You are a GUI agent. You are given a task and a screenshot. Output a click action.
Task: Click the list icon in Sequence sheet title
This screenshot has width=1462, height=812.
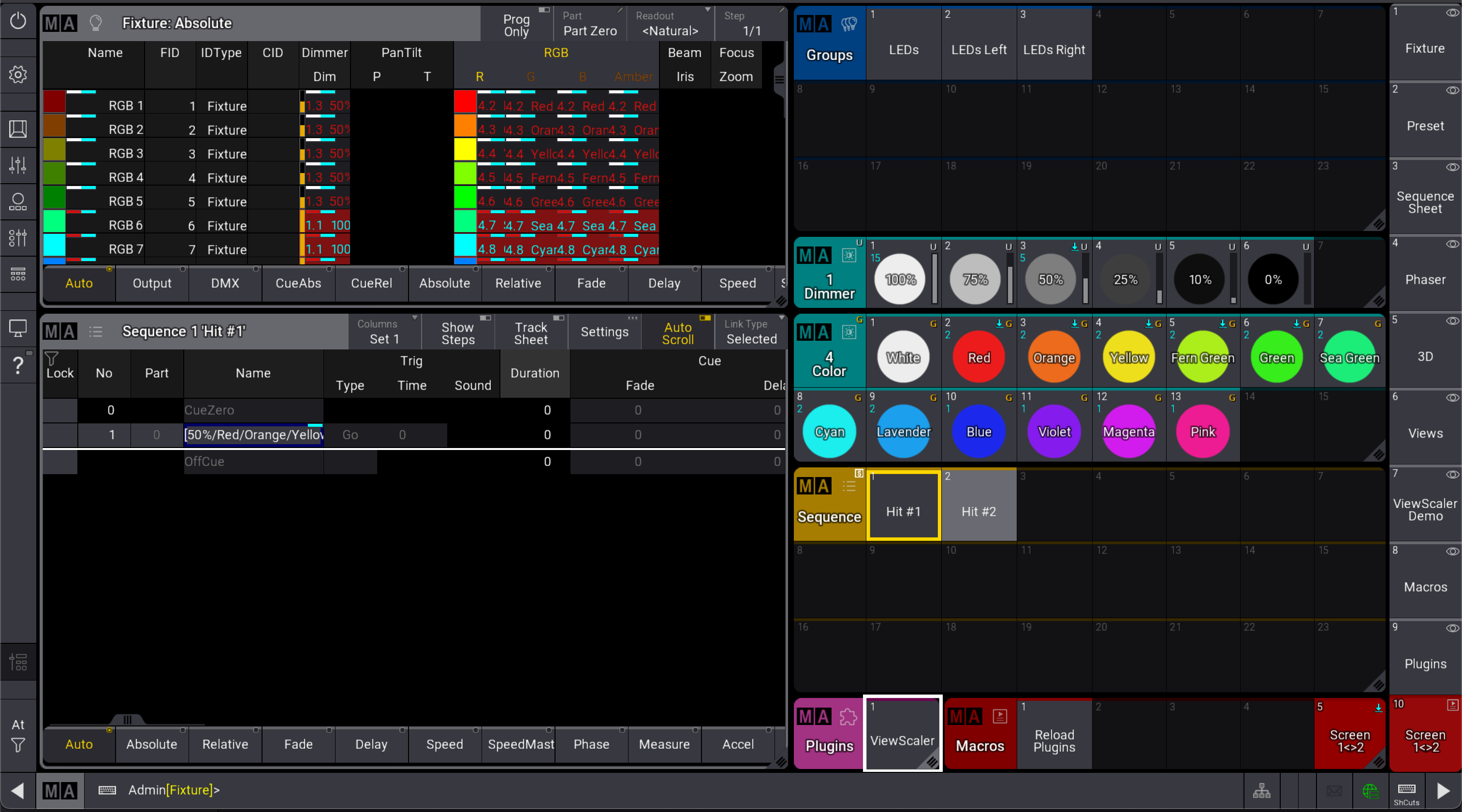click(x=95, y=332)
